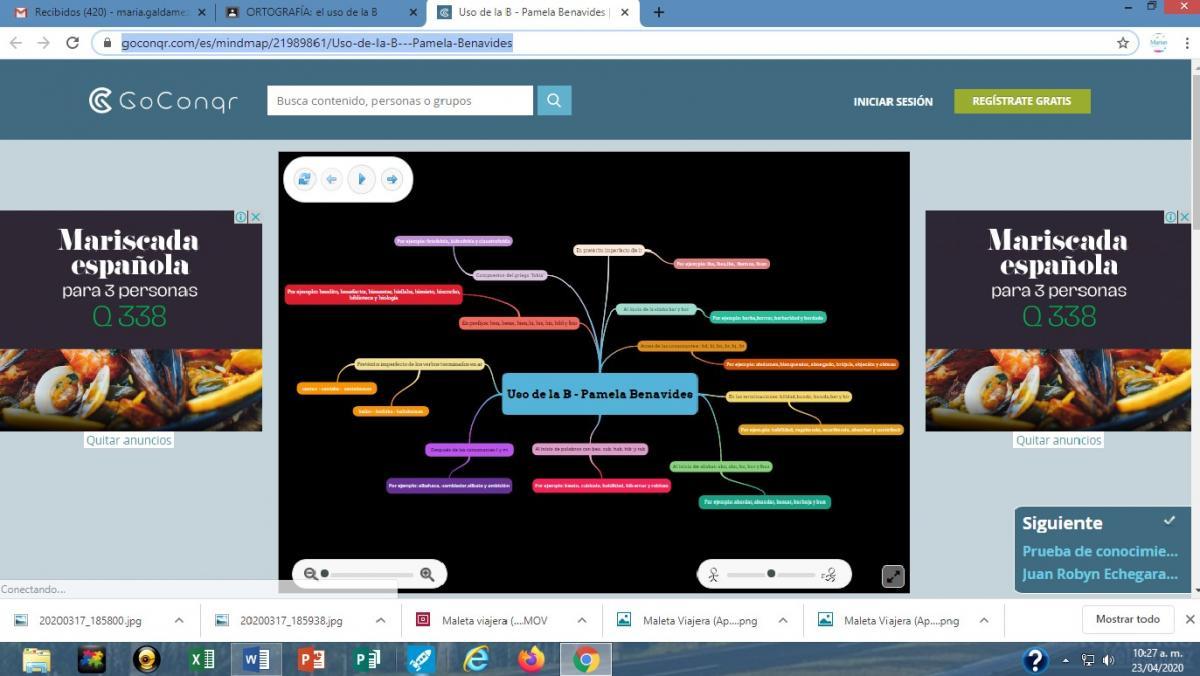Click INICIAR SESIÓN link
The image size is (1200, 676).
click(893, 101)
